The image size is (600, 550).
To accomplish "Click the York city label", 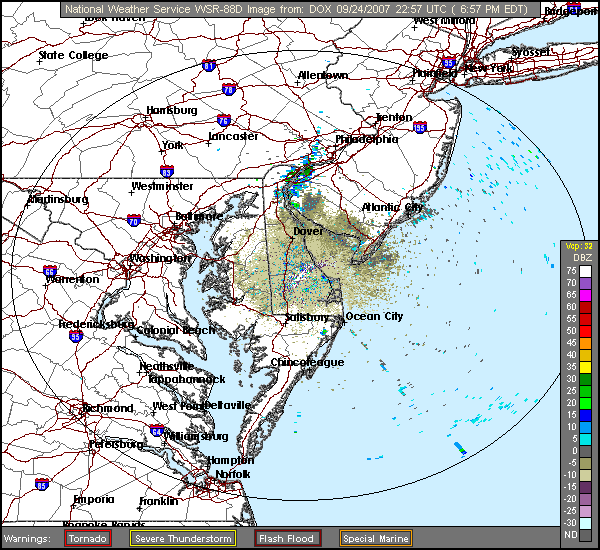I will pos(172,145).
